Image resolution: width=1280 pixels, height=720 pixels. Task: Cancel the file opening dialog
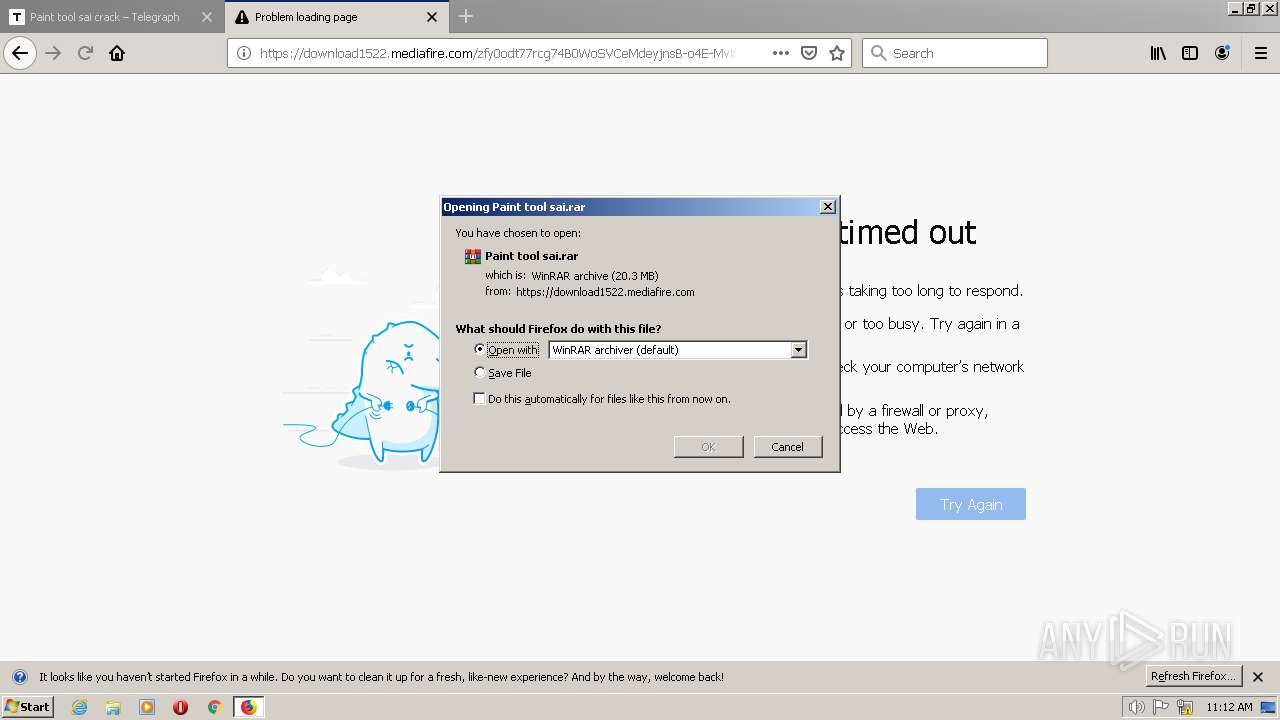[x=787, y=447]
